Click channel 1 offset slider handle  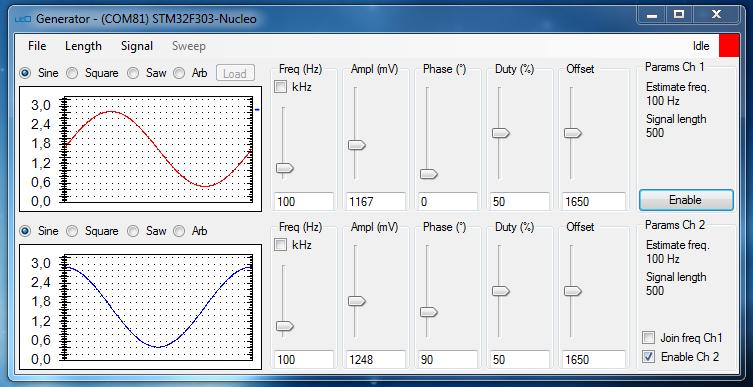pos(572,133)
